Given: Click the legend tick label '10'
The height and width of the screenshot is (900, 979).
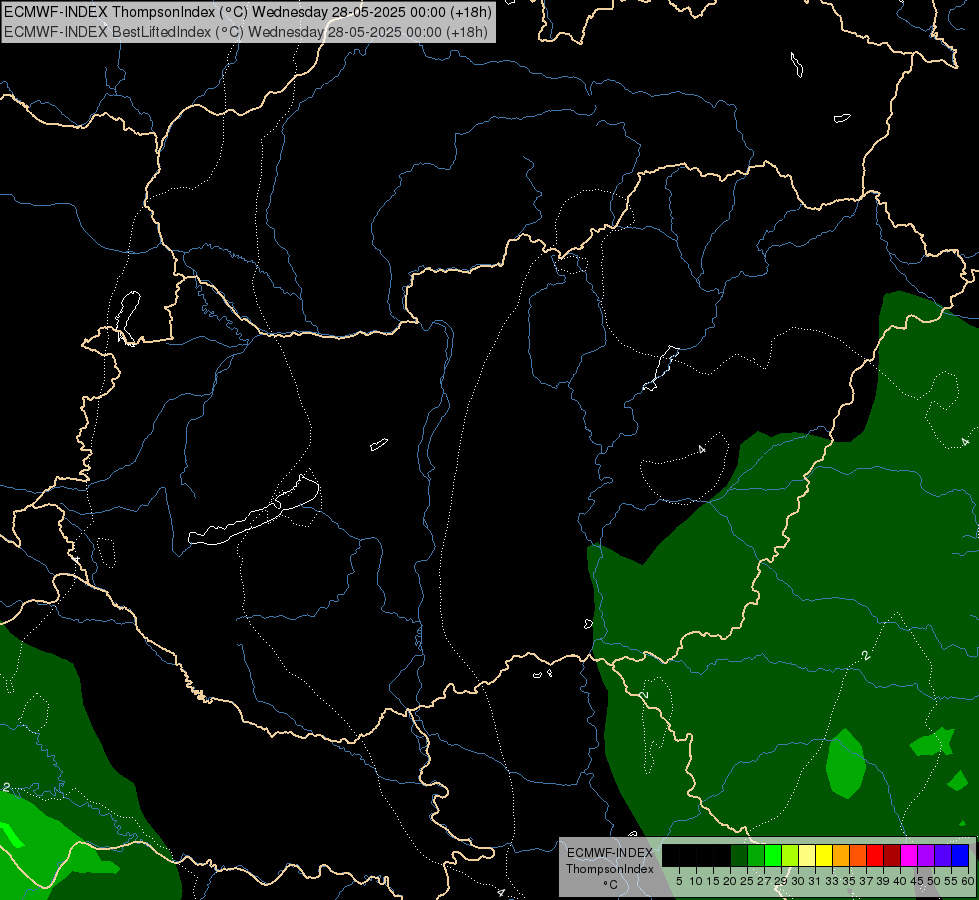Looking at the screenshot, I should pos(696,881).
